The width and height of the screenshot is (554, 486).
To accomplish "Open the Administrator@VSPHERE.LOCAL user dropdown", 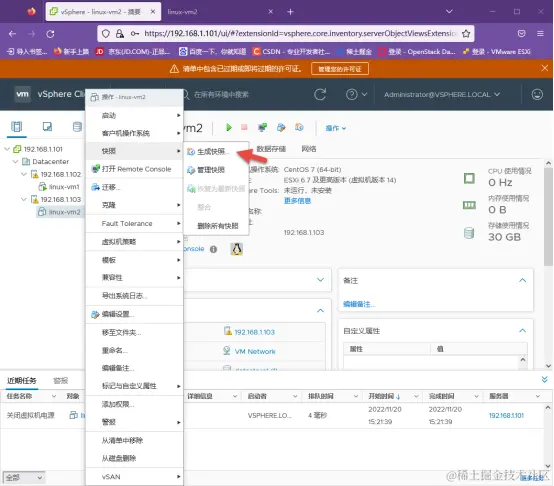I will coord(442,94).
